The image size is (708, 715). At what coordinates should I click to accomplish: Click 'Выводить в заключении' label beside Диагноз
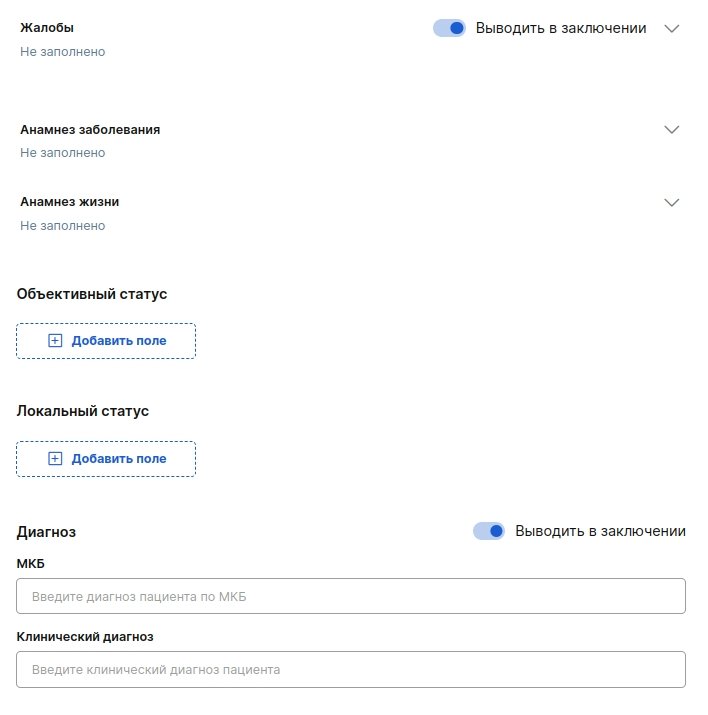coord(600,531)
